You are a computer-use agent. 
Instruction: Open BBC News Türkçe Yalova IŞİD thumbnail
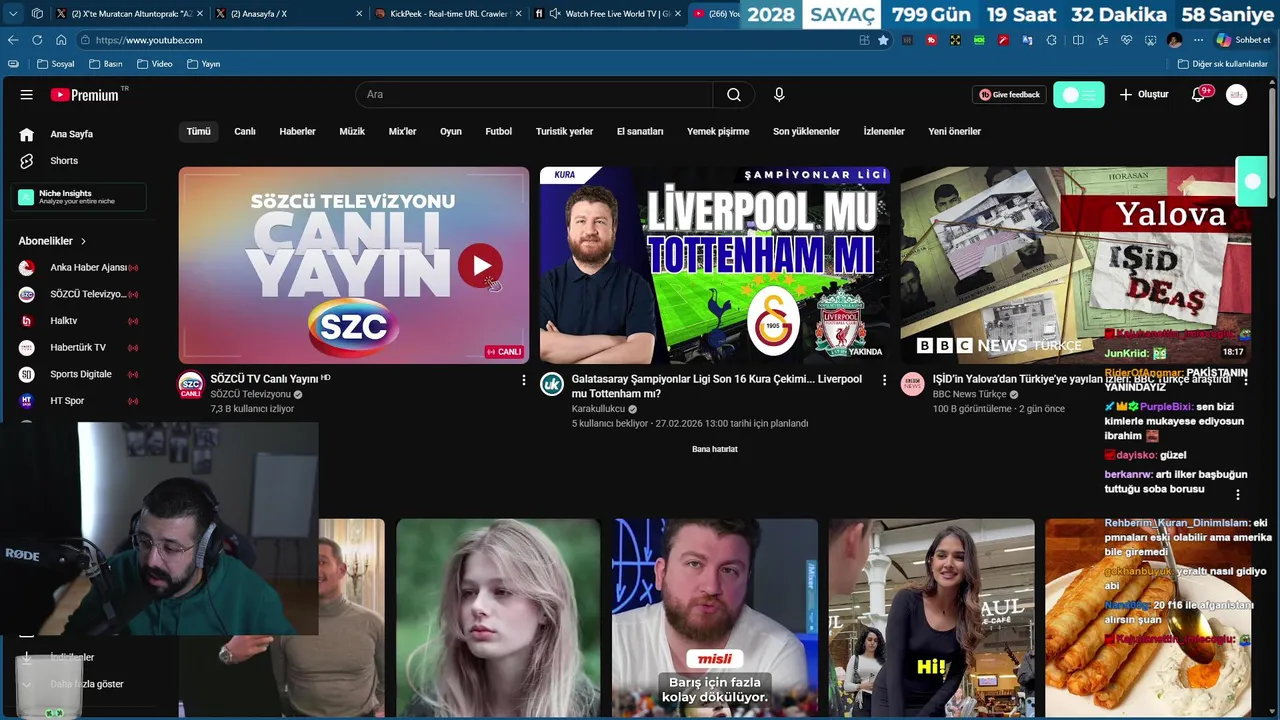coord(1076,265)
